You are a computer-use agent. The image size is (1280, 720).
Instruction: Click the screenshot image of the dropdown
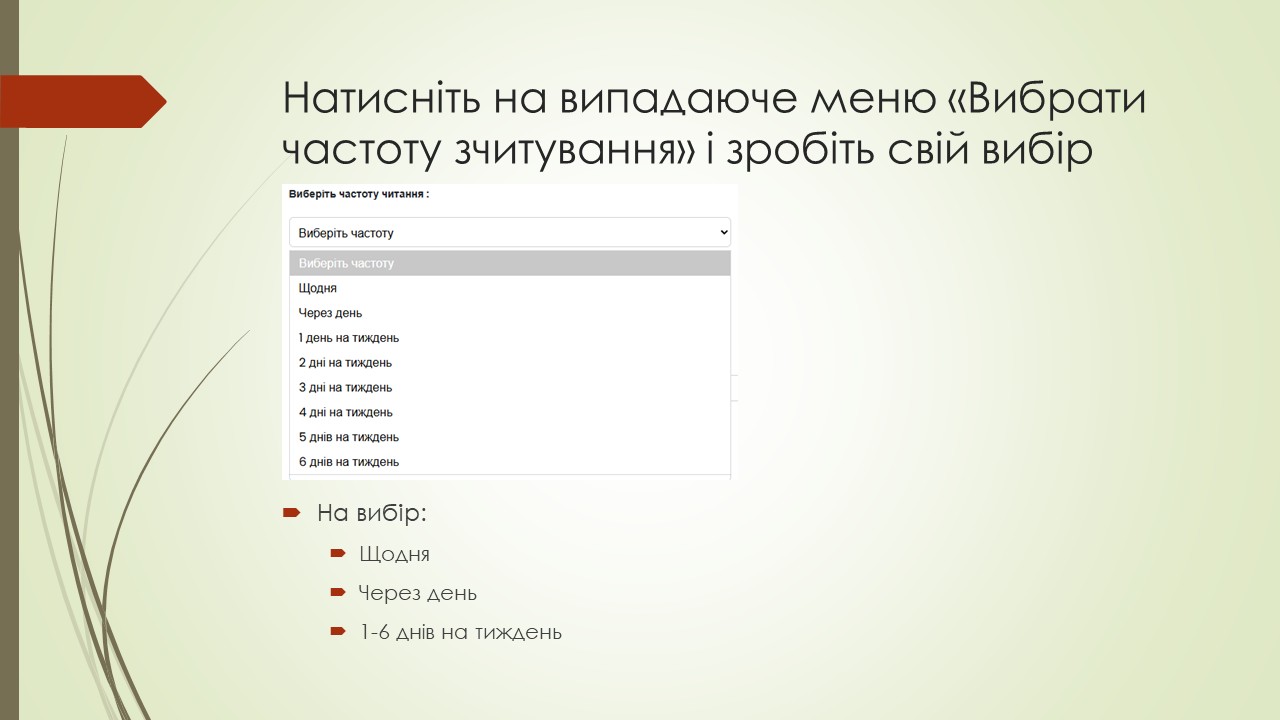[x=510, y=330]
